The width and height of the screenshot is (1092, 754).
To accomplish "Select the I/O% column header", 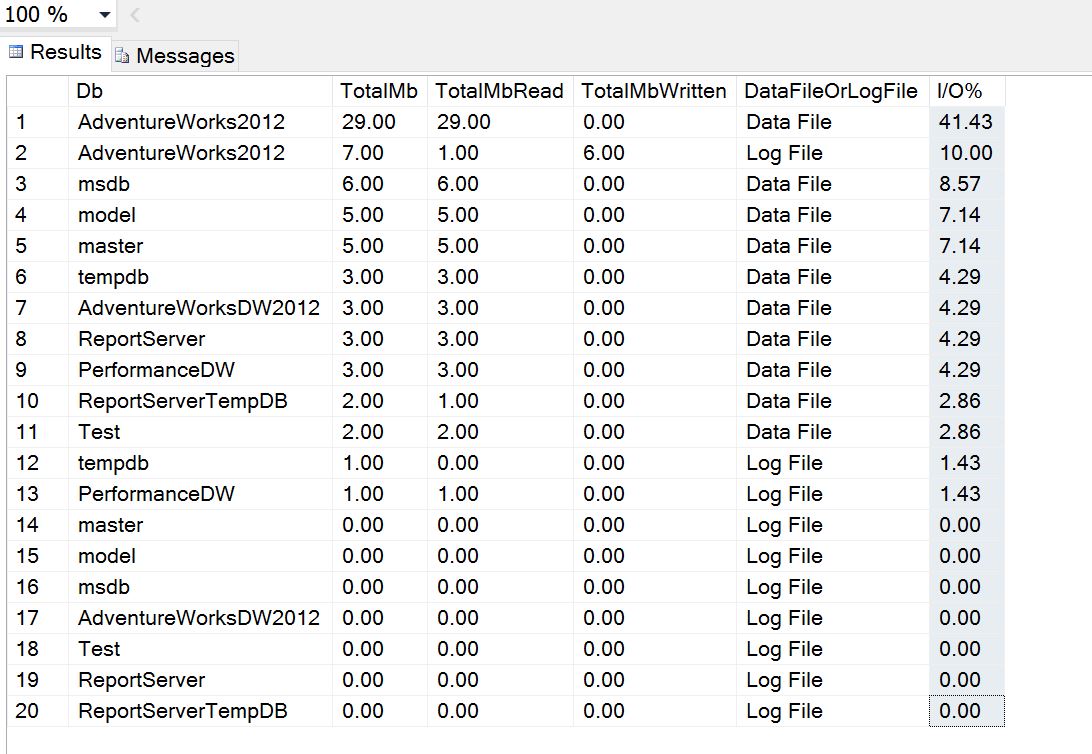I will (x=967, y=91).
